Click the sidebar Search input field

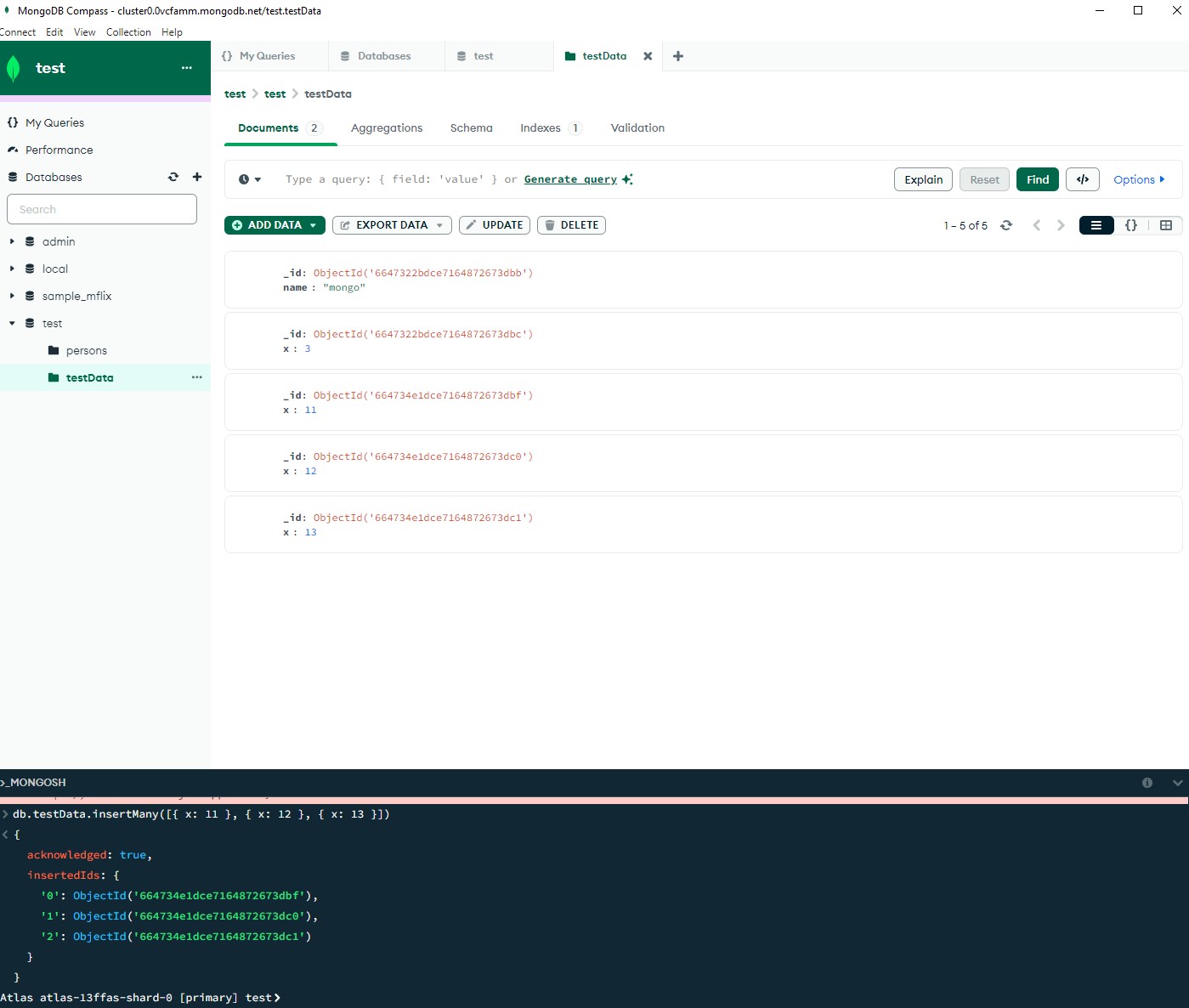(102, 209)
